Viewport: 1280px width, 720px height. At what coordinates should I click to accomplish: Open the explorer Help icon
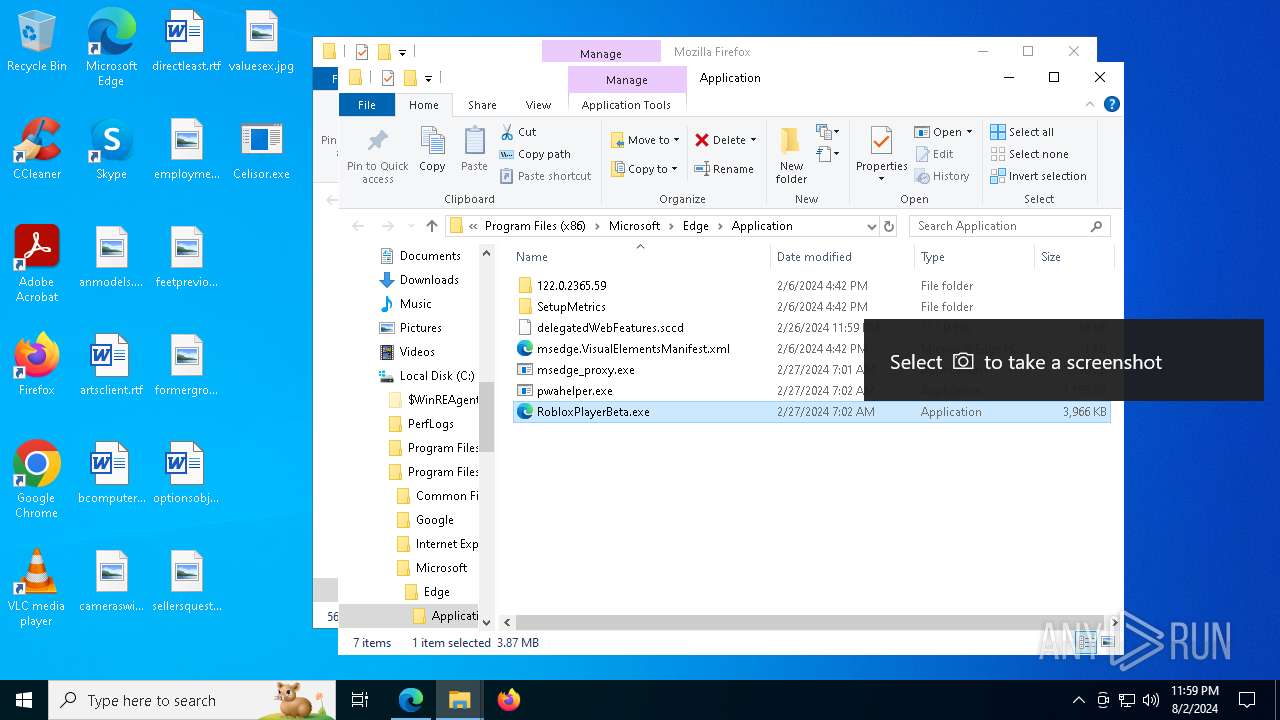pyautogui.click(x=1111, y=104)
